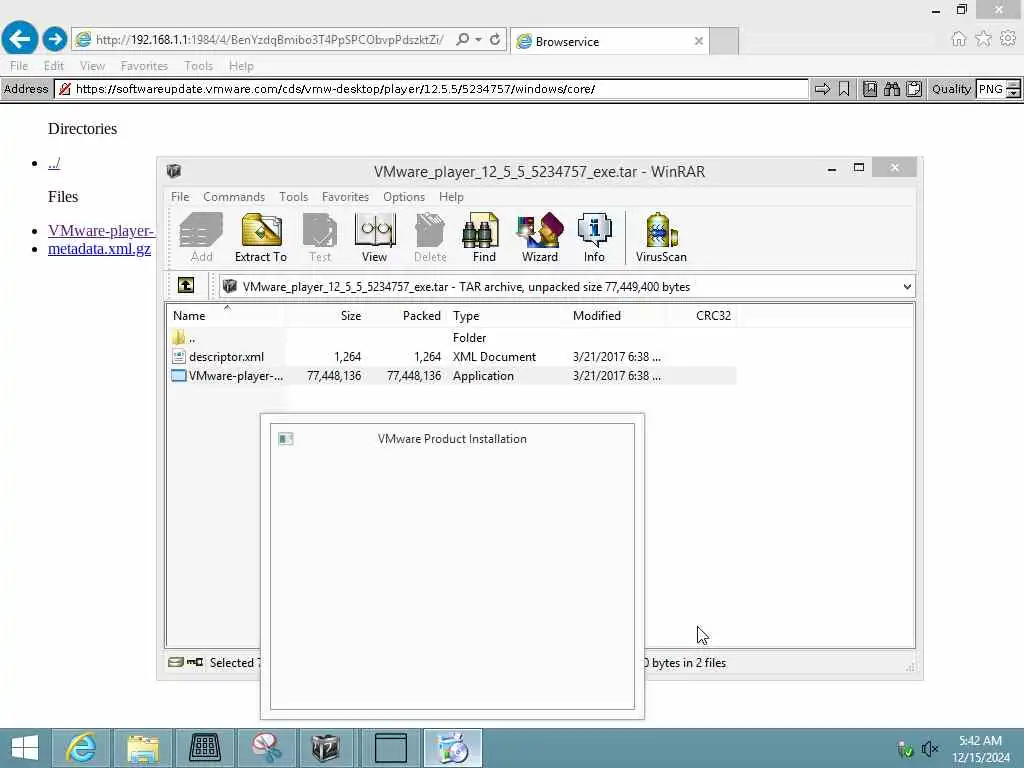Viewport: 1024px width, 768px height.
Task: Open Internet Explorer from the taskbar
Action: [x=82, y=748]
